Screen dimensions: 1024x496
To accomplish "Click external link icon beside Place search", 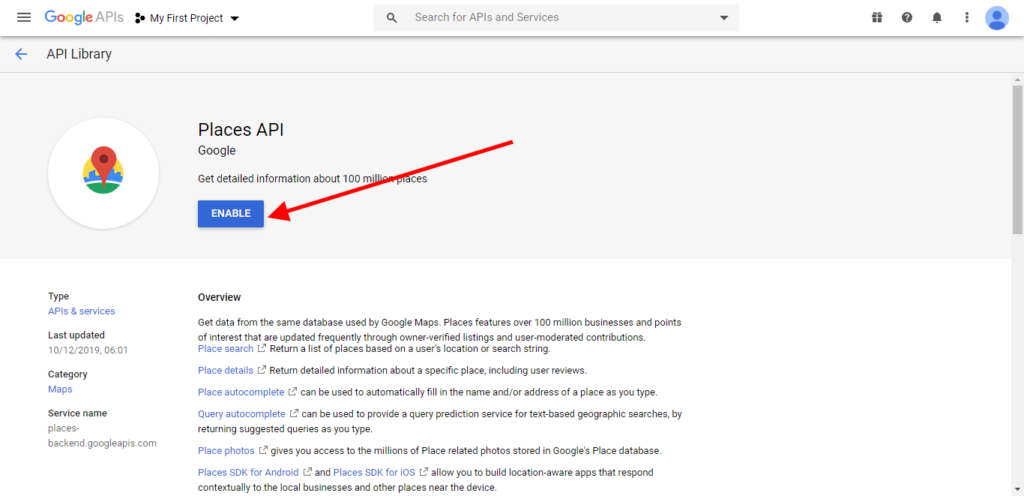I will click(262, 349).
